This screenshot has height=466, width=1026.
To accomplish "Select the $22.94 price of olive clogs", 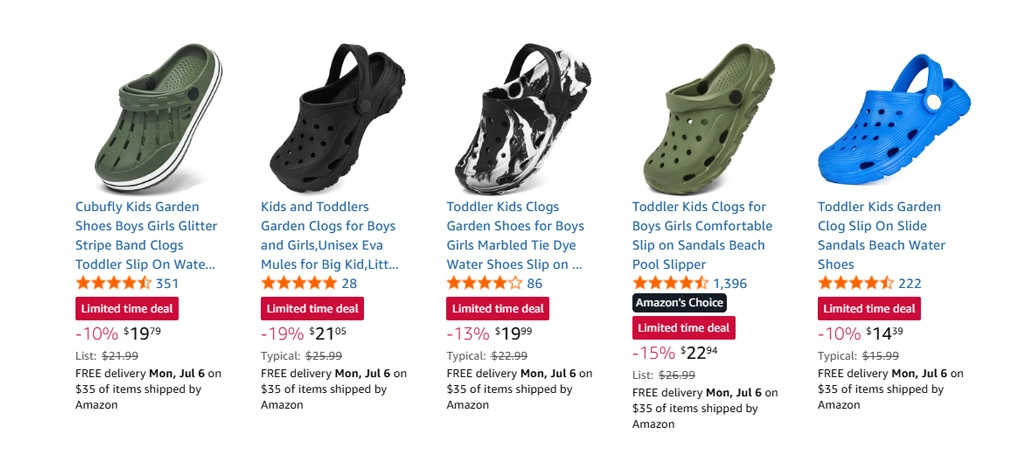I will [x=699, y=353].
